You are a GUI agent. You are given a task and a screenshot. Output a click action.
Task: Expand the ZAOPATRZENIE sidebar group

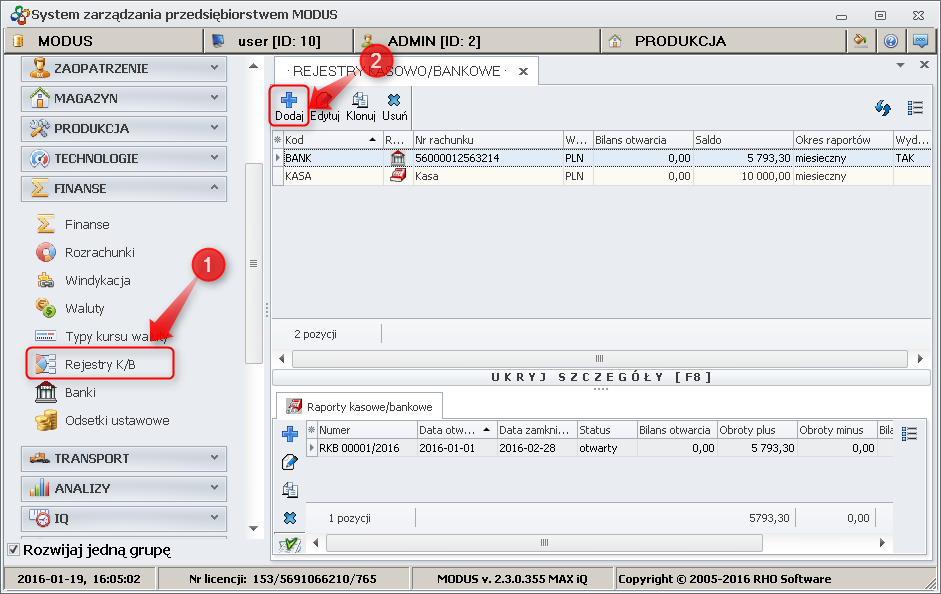click(x=124, y=68)
